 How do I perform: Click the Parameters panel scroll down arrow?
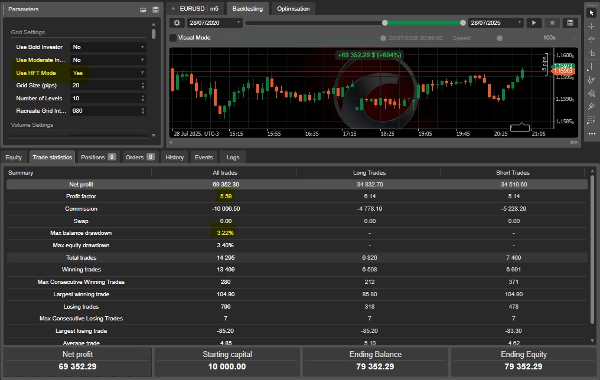(153, 135)
